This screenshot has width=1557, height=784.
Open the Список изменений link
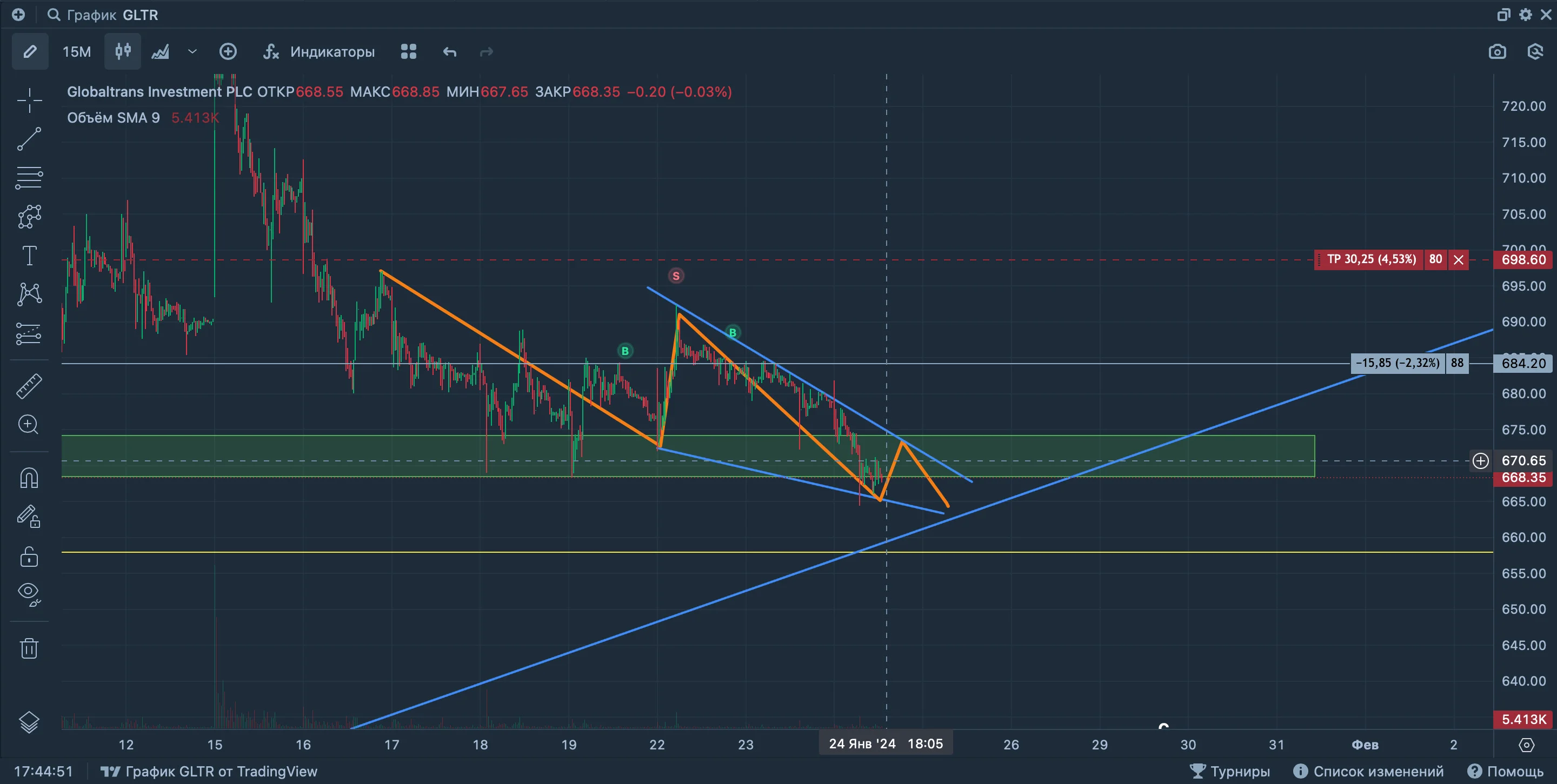pos(1368,772)
